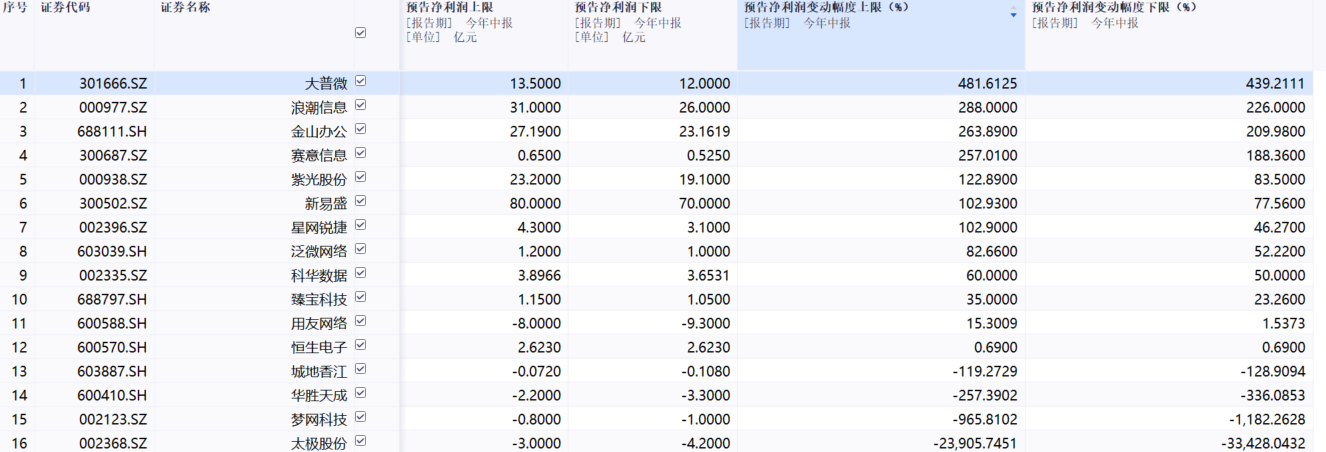Toggle the select-all checkbox in header
This screenshot has width=1326, height=452.
pos(360,33)
